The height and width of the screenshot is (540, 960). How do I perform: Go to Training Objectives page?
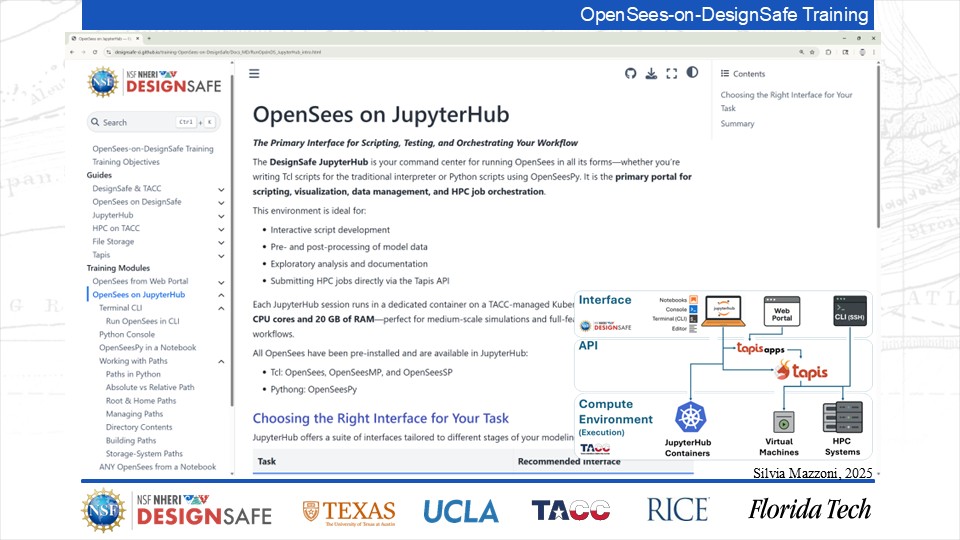[126, 162]
